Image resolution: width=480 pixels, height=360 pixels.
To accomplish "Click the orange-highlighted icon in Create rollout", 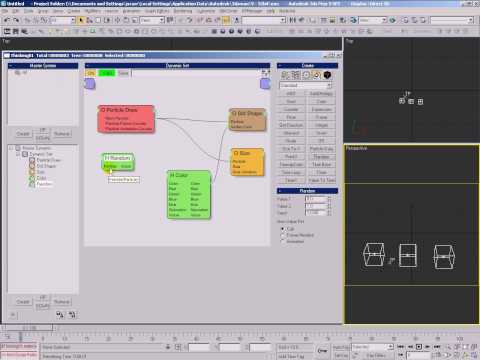I will click(316, 75).
